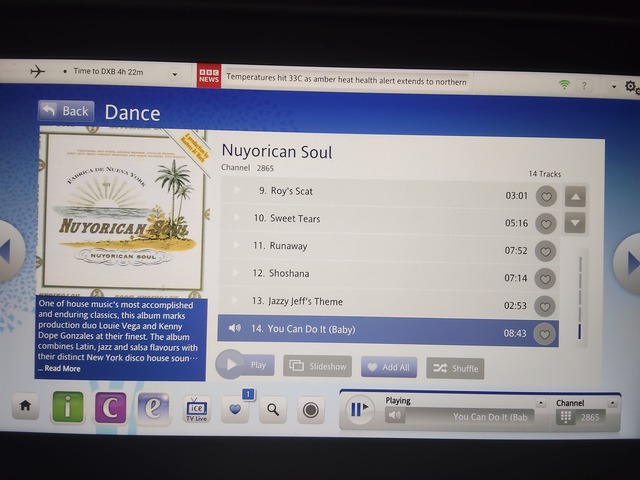Viewport: 640px width, 480px height.
Task: Favorite Sweet Tears with heart toggle
Action: coord(546,224)
